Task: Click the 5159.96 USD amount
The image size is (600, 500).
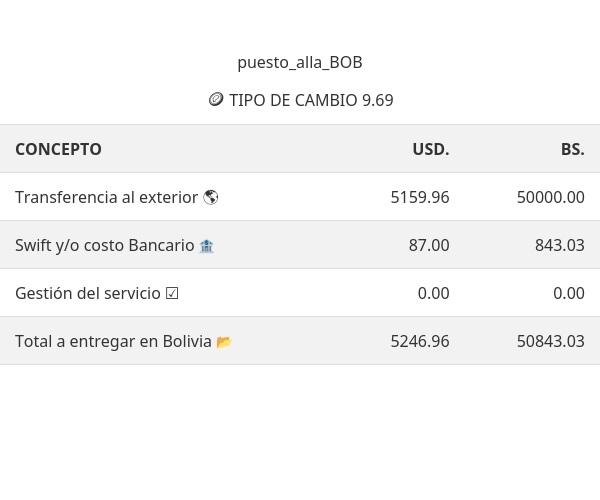Action: 420,197
